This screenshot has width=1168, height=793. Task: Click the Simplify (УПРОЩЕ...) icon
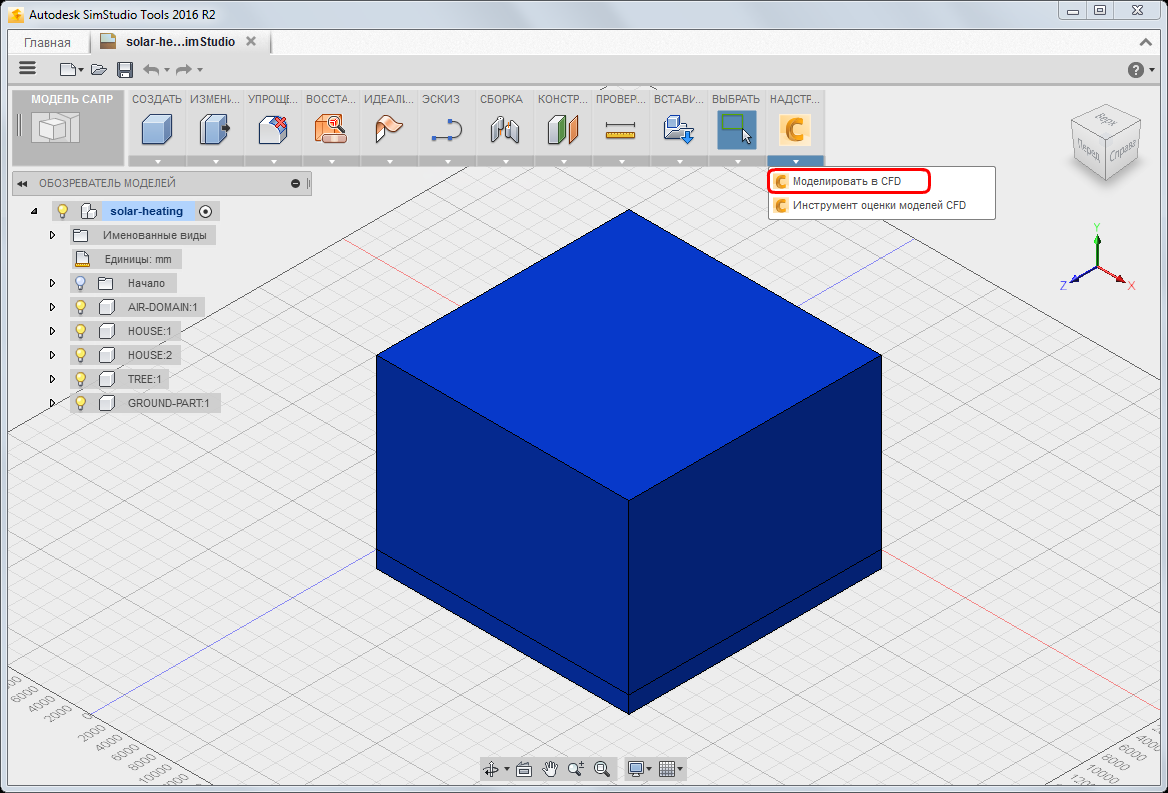tap(273, 130)
